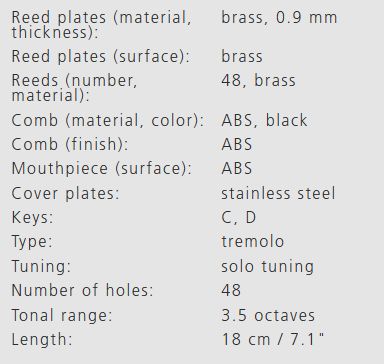Select the '48, brass' reeds value

(258, 81)
